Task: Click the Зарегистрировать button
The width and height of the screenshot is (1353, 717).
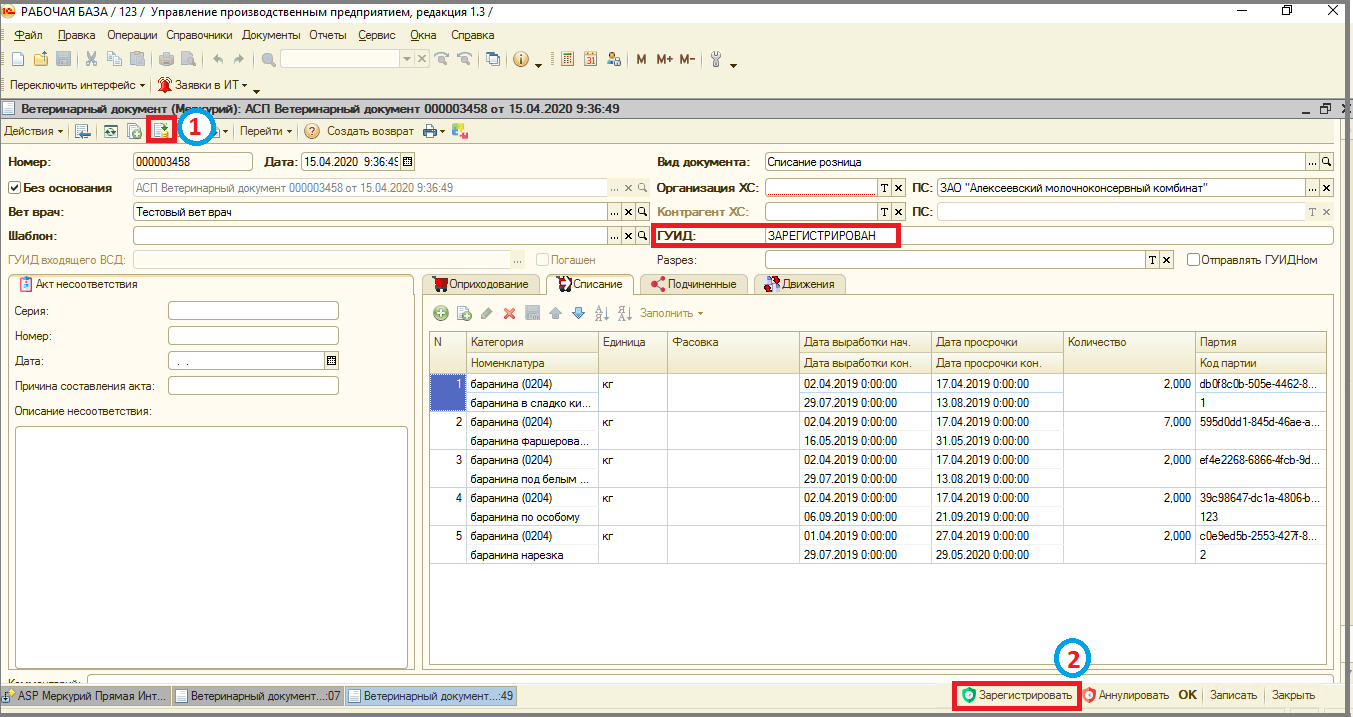Action: tap(1017, 695)
